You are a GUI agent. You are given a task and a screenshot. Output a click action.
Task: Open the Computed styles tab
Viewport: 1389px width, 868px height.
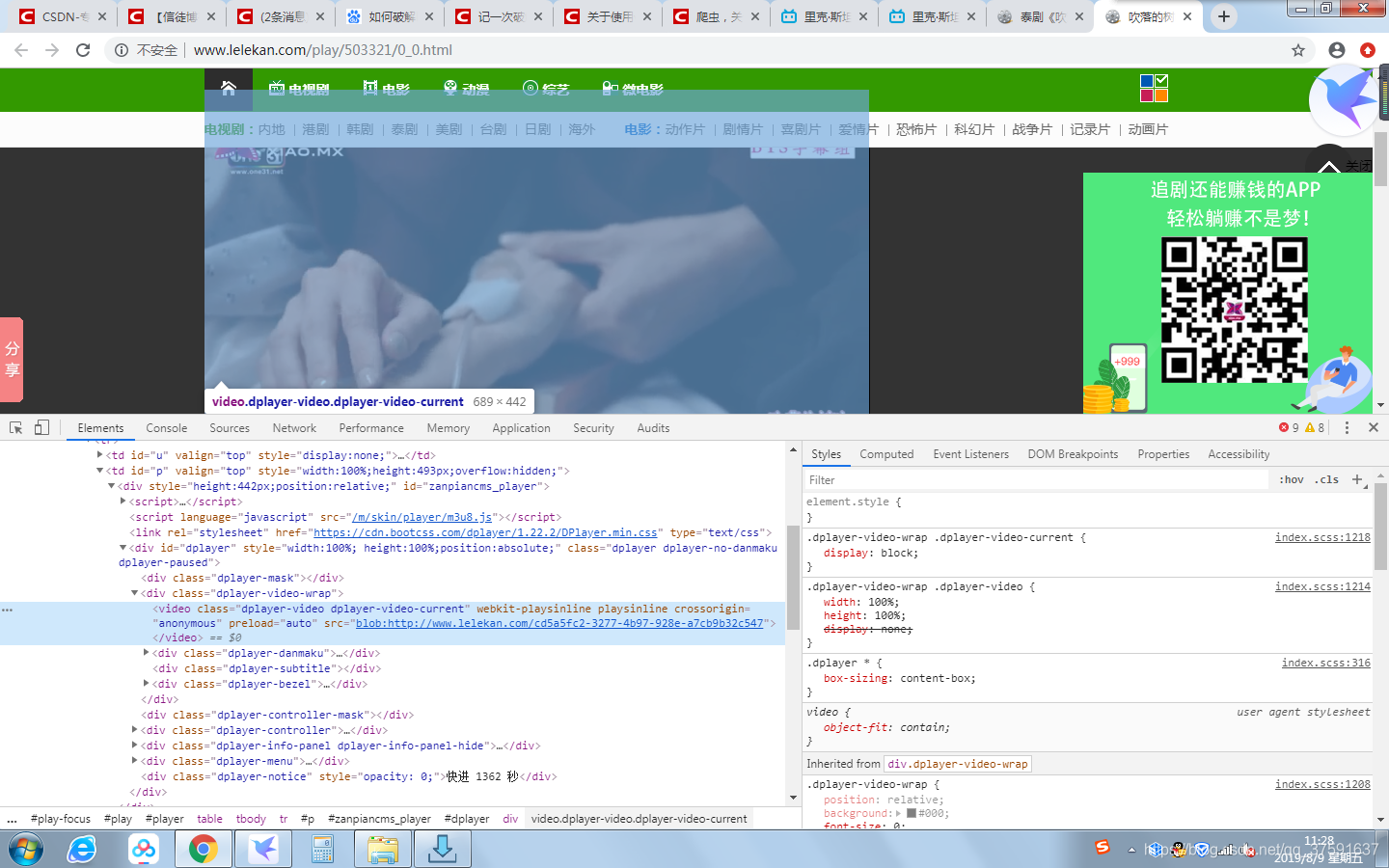(x=885, y=453)
